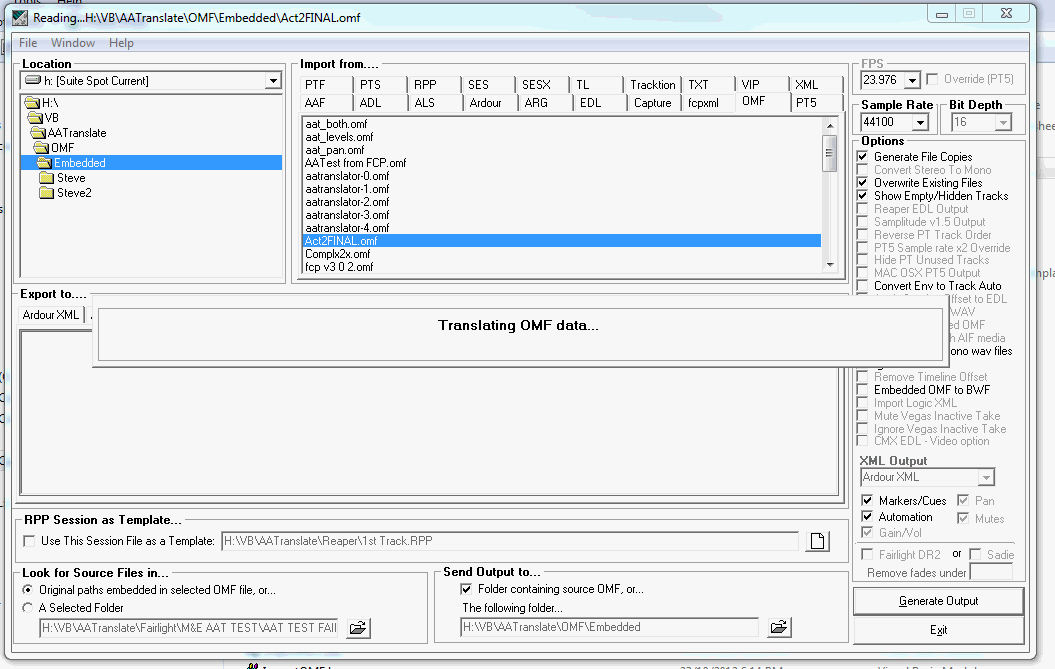Select aat_levels.omf in the file list
1055x669 pixels.
click(340, 137)
